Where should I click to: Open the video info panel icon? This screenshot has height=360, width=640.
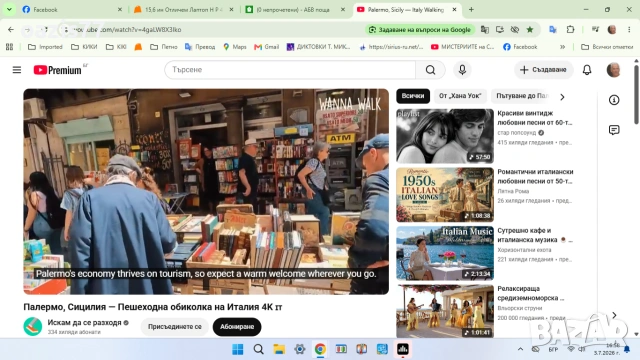point(614,100)
